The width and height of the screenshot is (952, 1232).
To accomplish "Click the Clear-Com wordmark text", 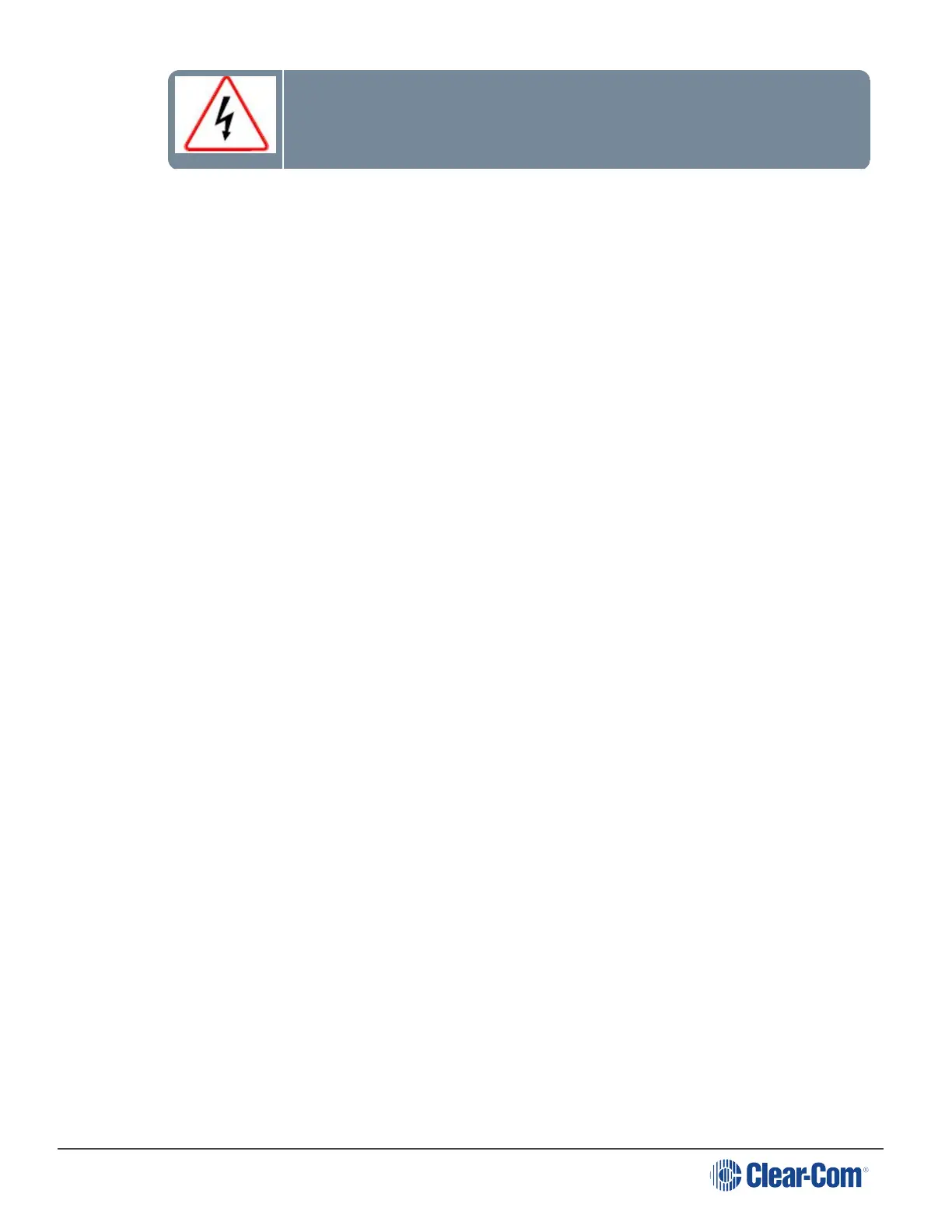I will pos(803,1175).
